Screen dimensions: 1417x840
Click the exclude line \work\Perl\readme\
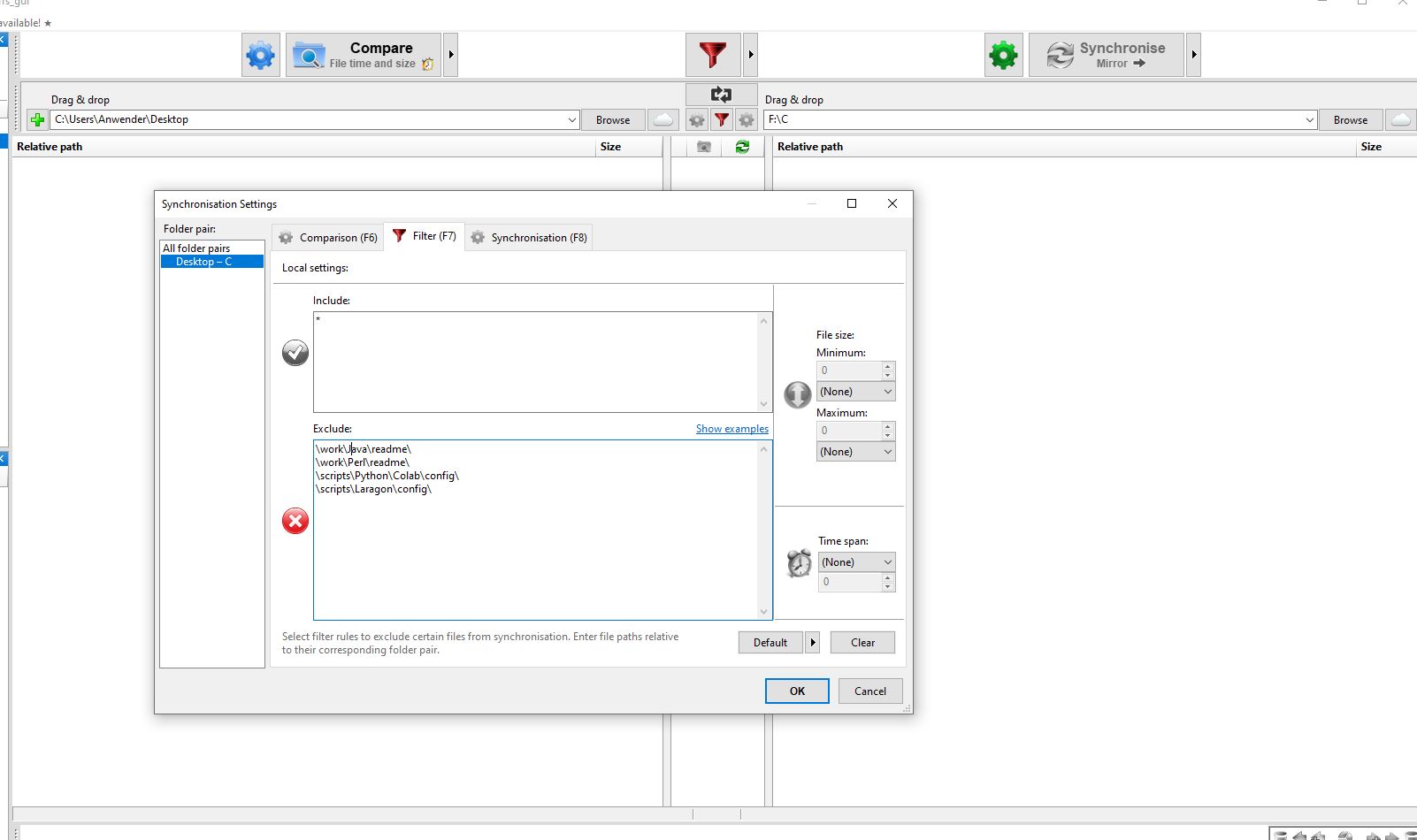point(363,462)
